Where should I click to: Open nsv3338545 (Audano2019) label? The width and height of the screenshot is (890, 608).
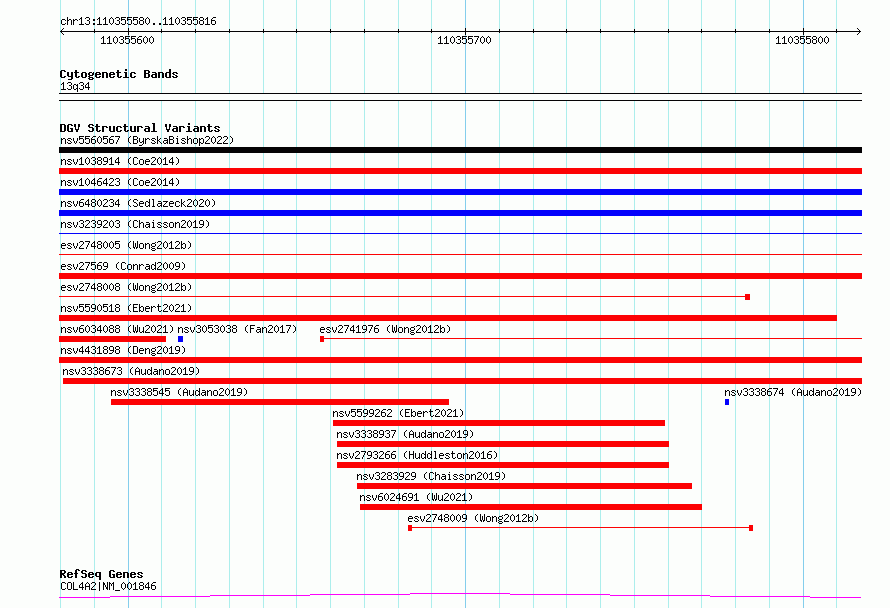tap(179, 392)
